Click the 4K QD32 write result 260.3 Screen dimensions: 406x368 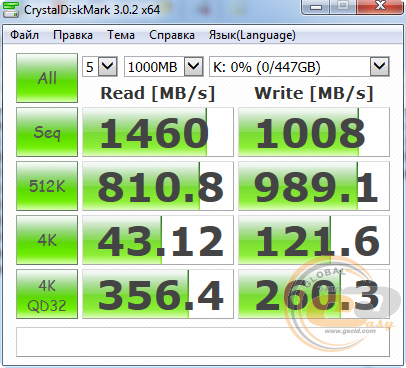[x=314, y=294]
